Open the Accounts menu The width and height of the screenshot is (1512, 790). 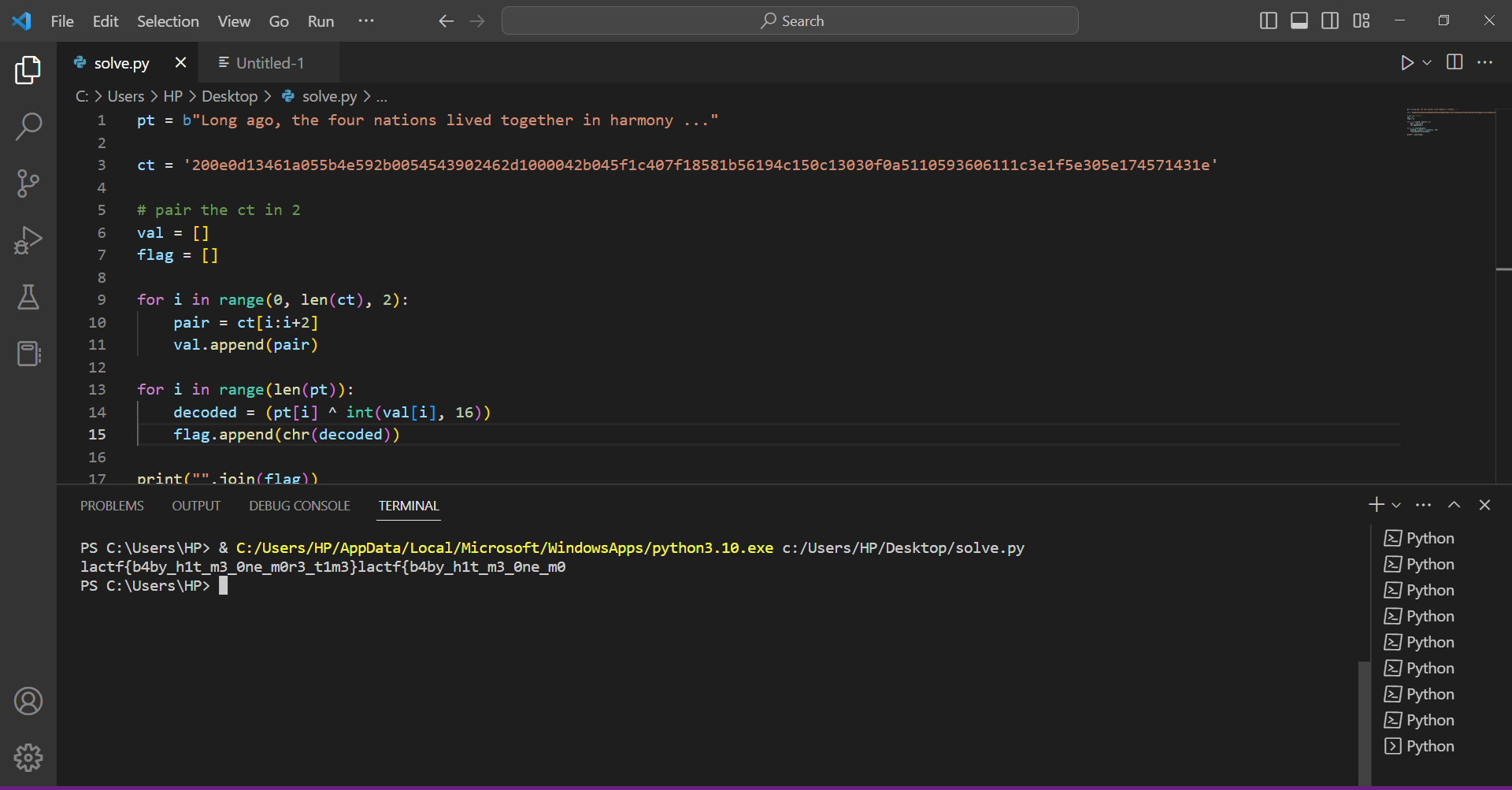(28, 701)
